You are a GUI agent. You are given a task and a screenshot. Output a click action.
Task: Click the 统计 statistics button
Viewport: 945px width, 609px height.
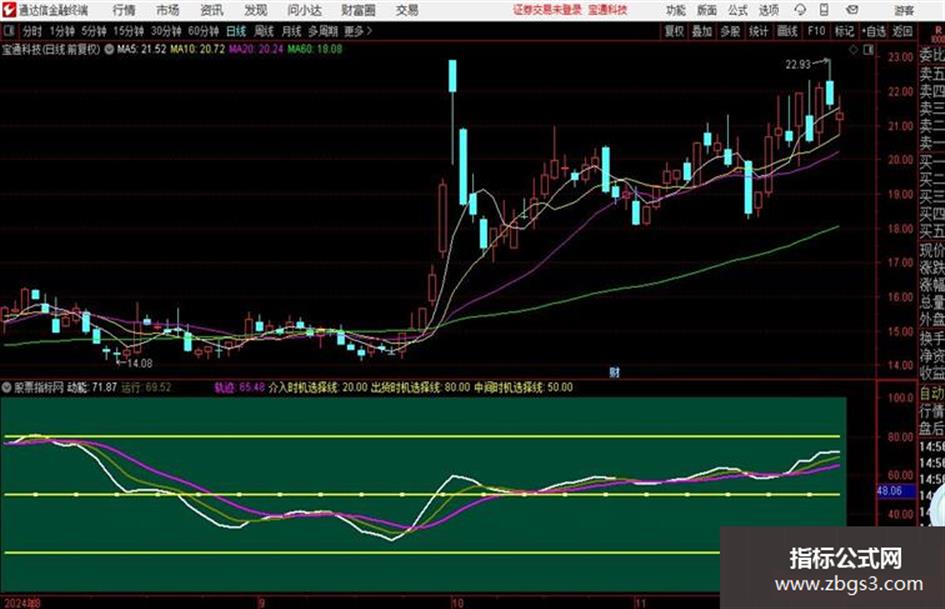tap(758, 31)
